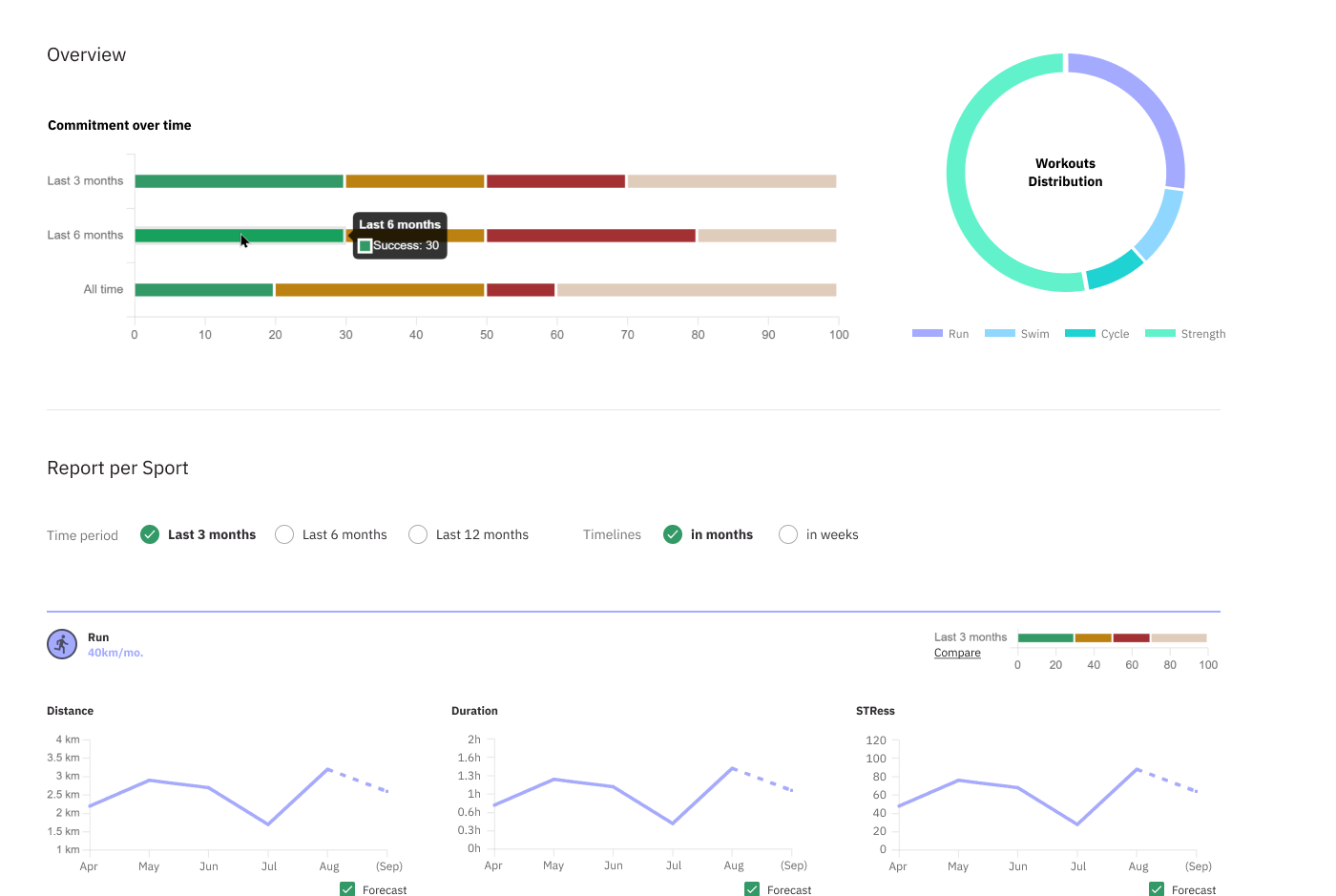The width and height of the screenshot is (1336, 896).
Task: Click the Swim legend color swatch
Action: [x=999, y=334]
